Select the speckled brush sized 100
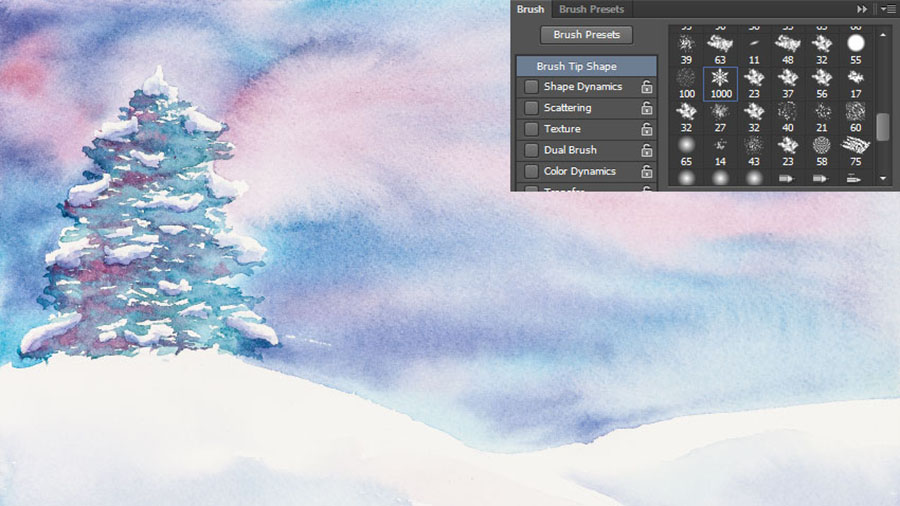 point(686,78)
